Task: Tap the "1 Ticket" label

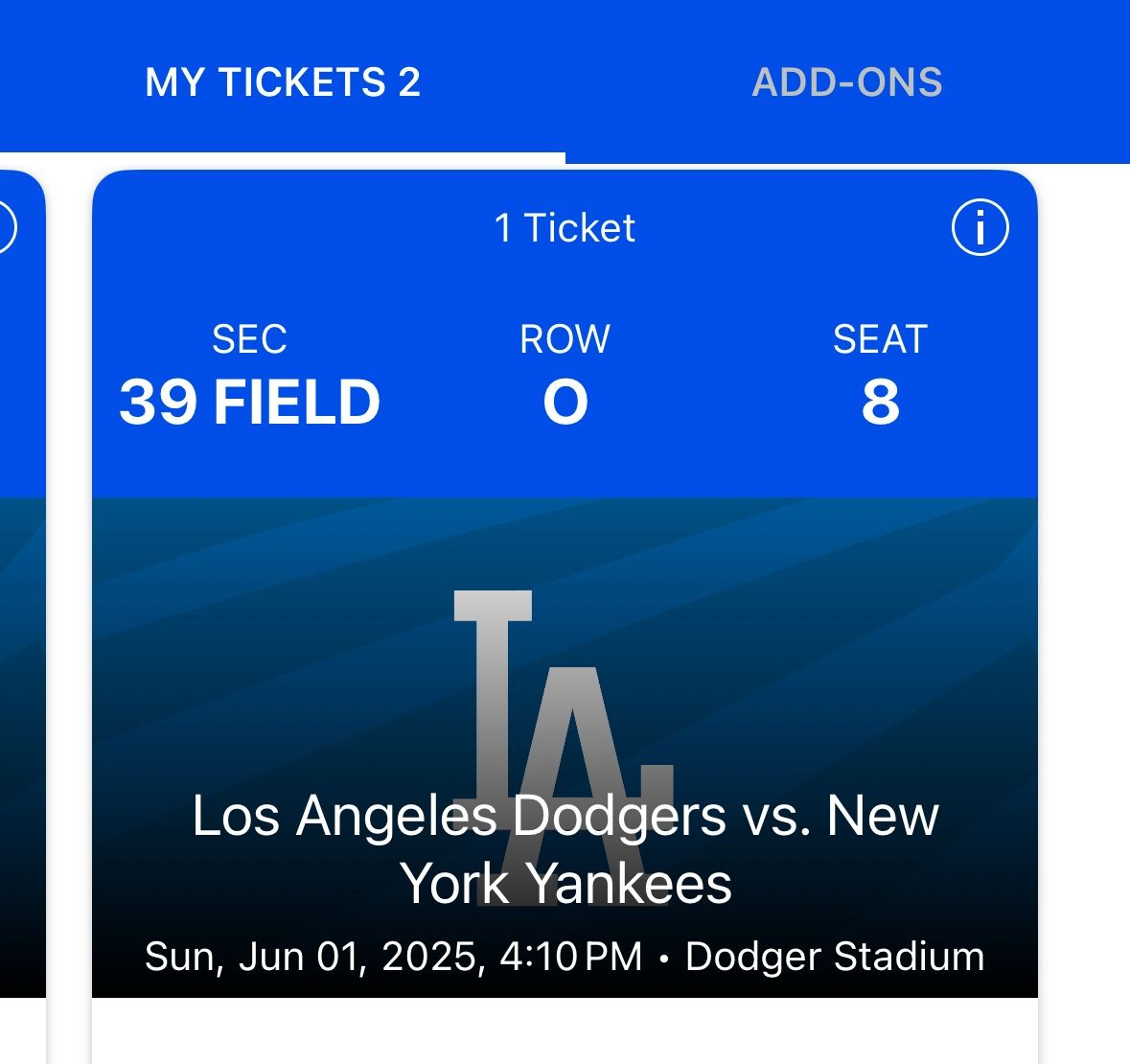Action: pyautogui.click(x=565, y=228)
